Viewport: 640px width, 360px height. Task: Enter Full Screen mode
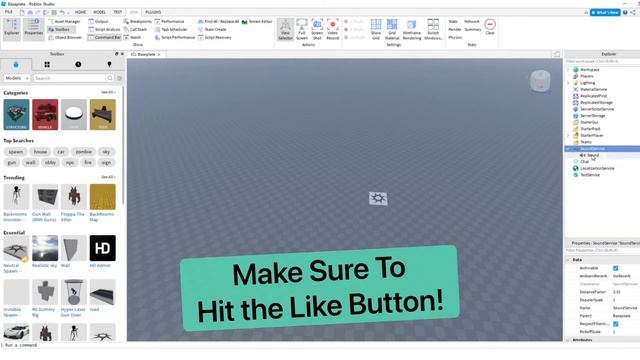[x=302, y=29]
